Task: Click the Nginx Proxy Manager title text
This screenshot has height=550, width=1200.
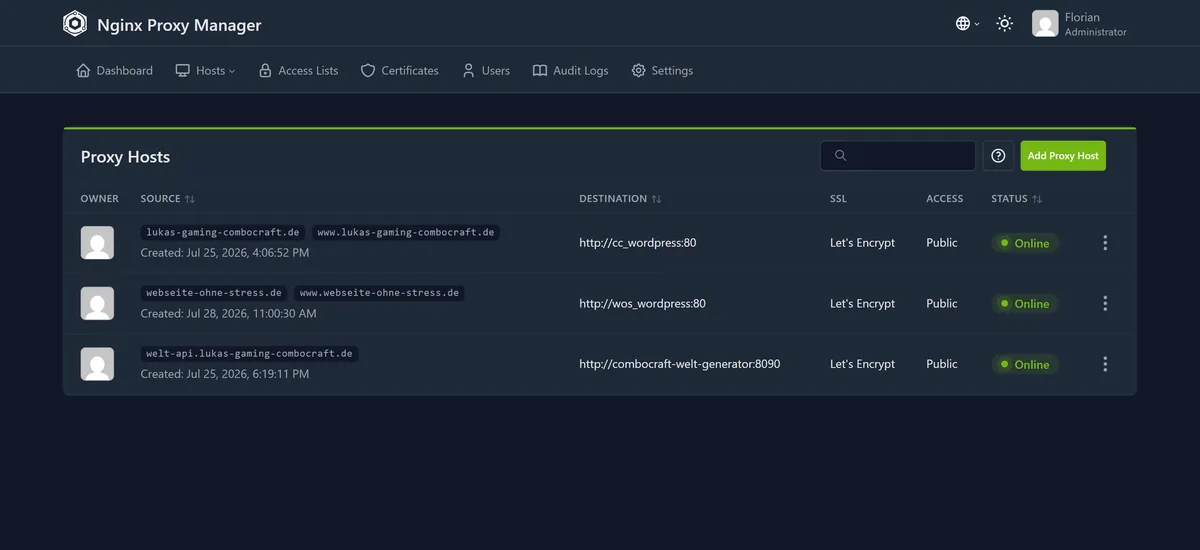Action: click(179, 25)
